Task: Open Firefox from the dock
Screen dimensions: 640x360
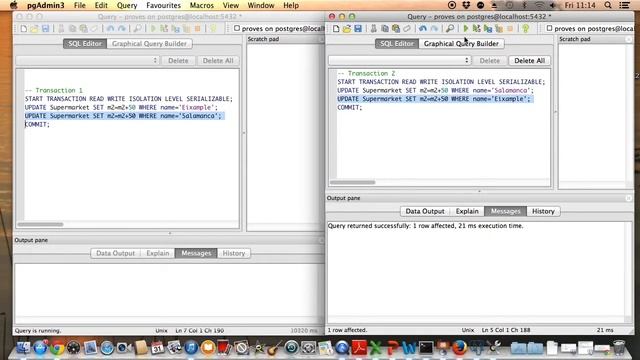Action: [x=459, y=348]
